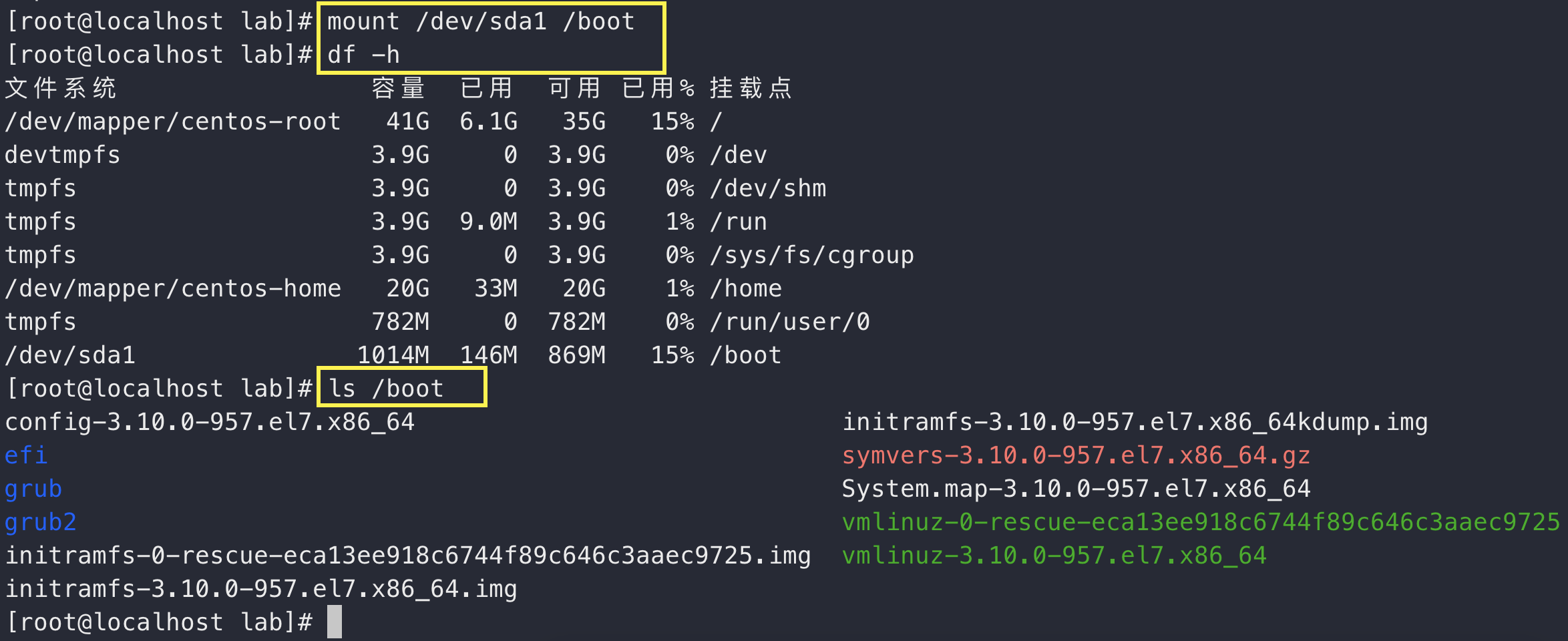The width and height of the screenshot is (1568, 641).
Task: Click the df -h command text
Action: [363, 55]
